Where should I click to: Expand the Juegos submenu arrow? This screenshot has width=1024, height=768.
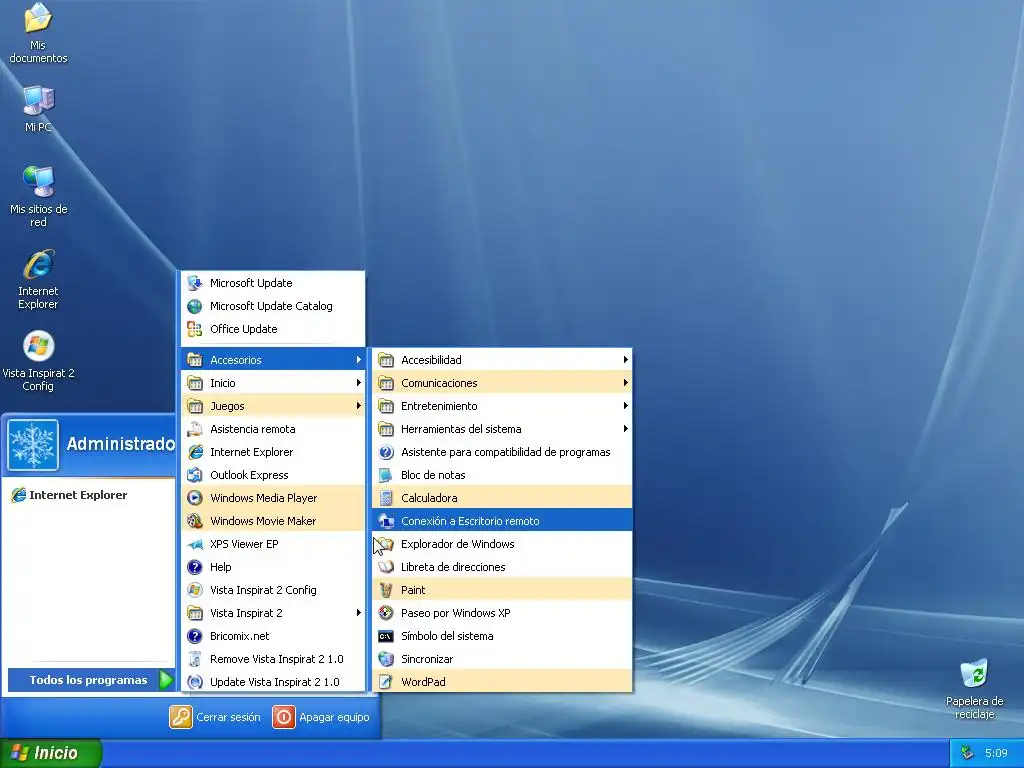coord(359,406)
